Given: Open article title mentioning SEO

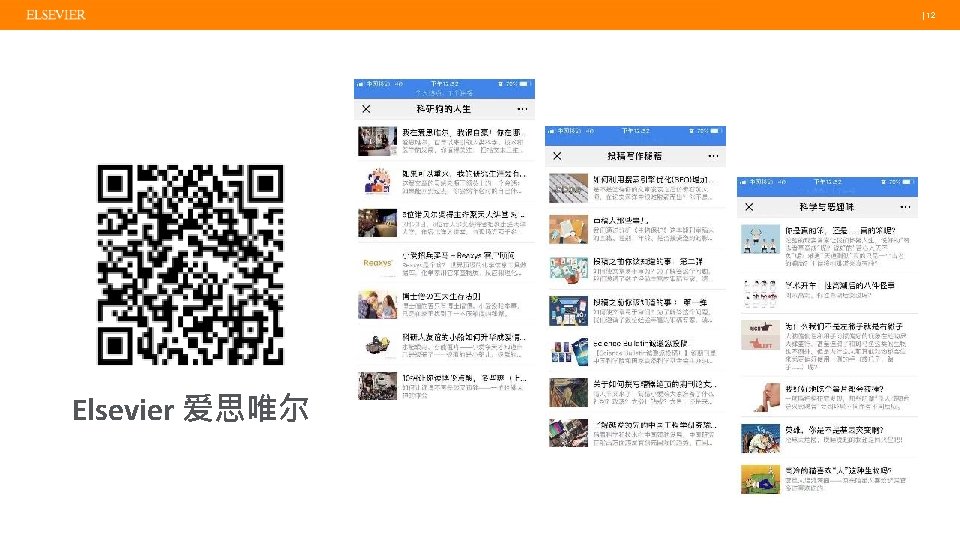Looking at the screenshot, I should point(654,179).
